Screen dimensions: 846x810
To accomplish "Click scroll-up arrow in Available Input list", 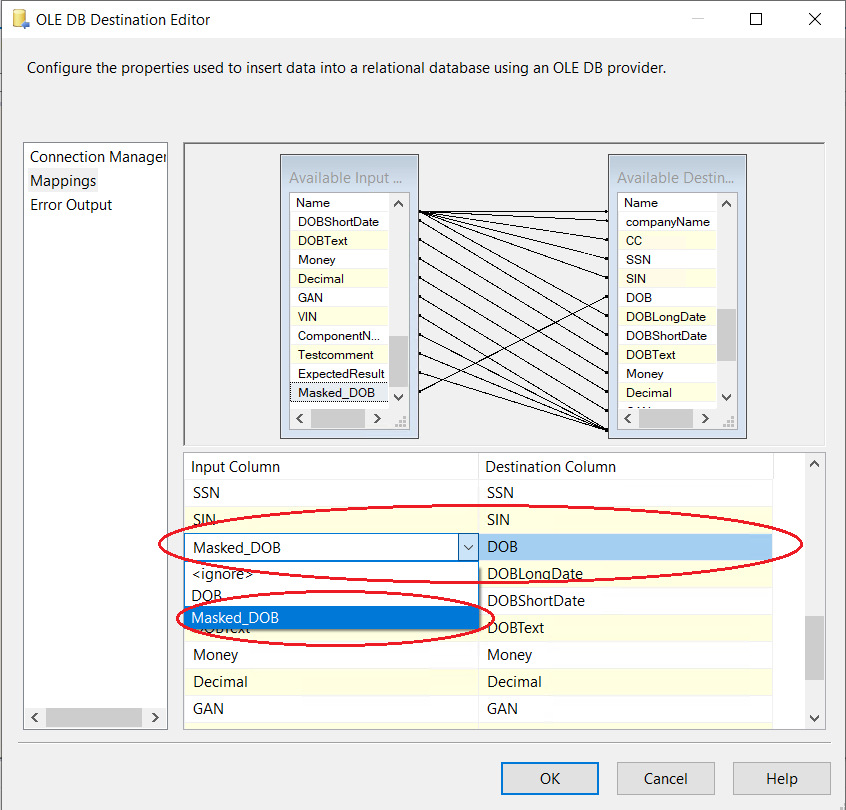I will 399,203.
